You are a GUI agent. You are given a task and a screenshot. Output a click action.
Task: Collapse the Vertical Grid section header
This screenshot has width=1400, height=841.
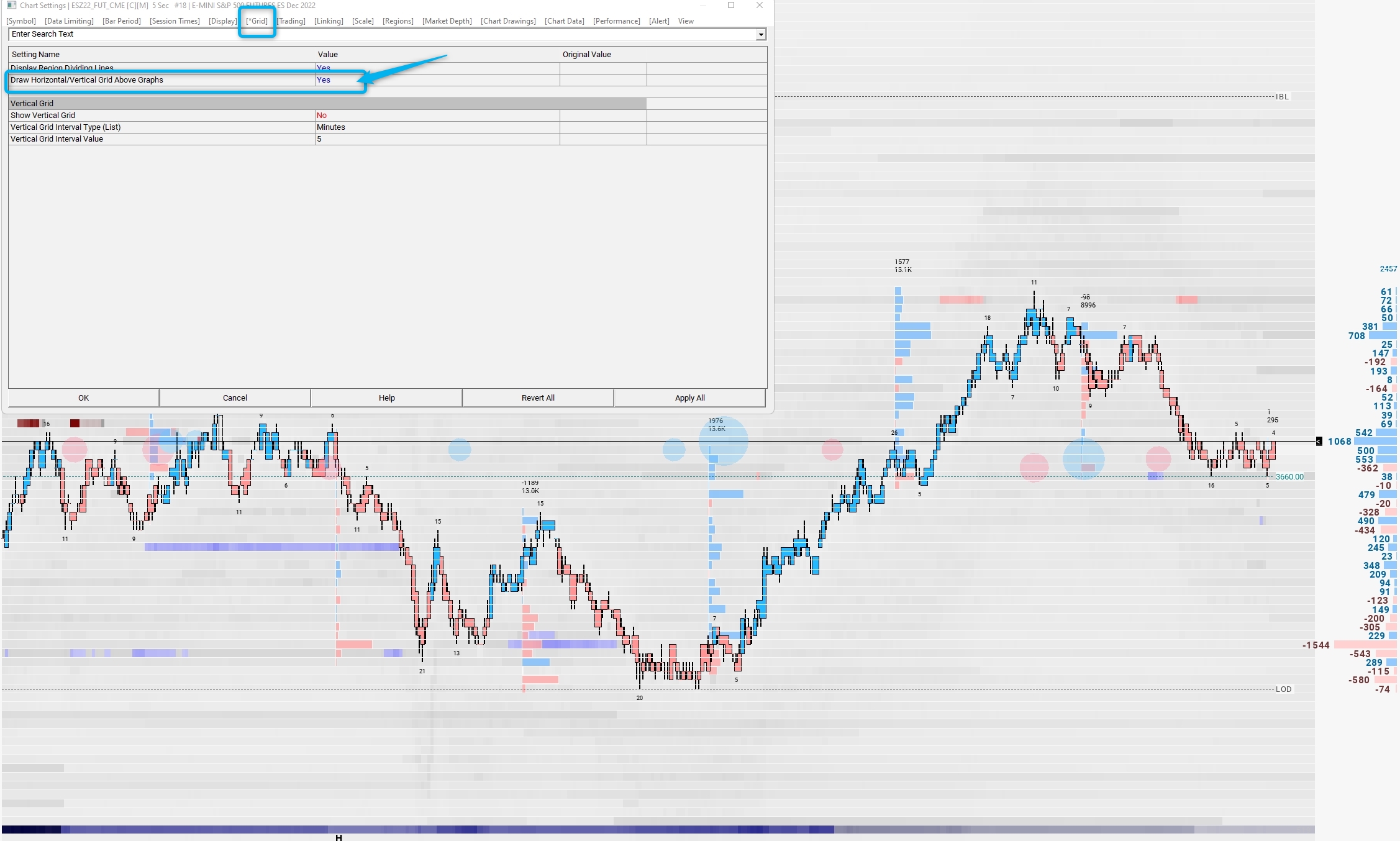(32, 104)
